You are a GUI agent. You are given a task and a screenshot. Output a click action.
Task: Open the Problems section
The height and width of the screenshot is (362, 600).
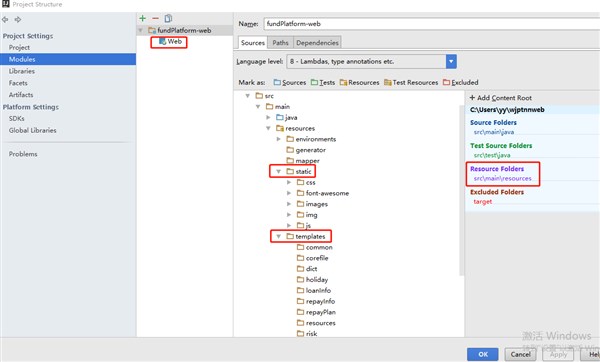tap(23, 154)
